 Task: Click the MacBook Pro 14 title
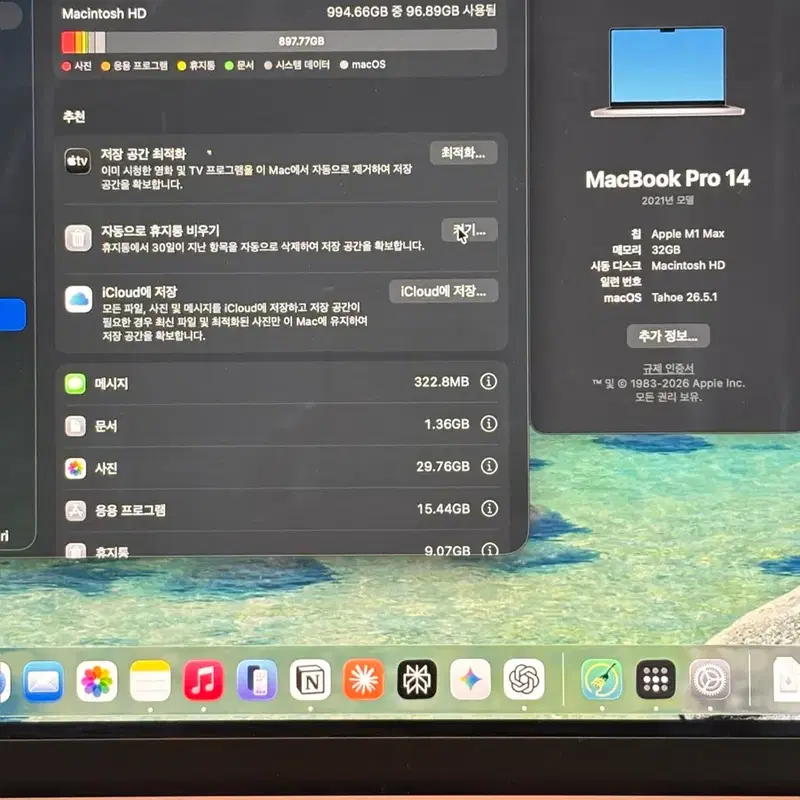click(x=668, y=179)
